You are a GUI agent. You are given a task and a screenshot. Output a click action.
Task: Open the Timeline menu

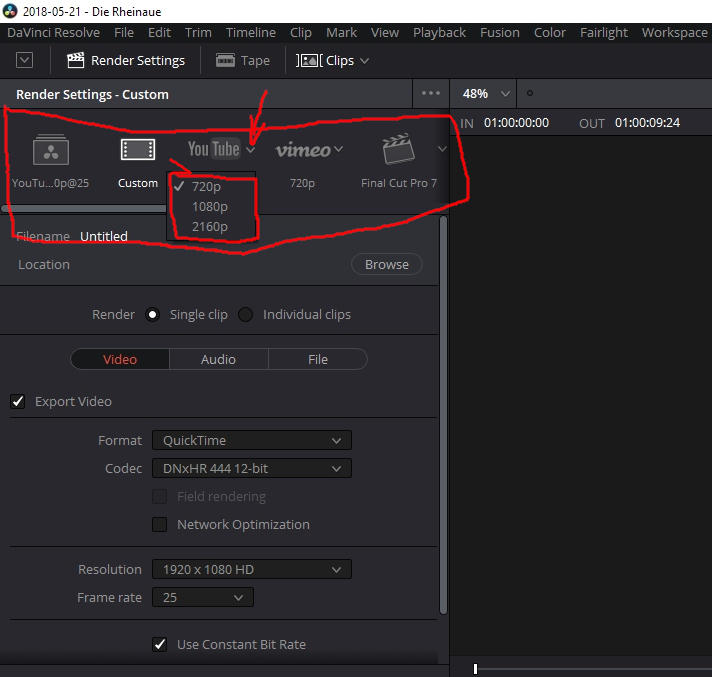click(x=251, y=33)
